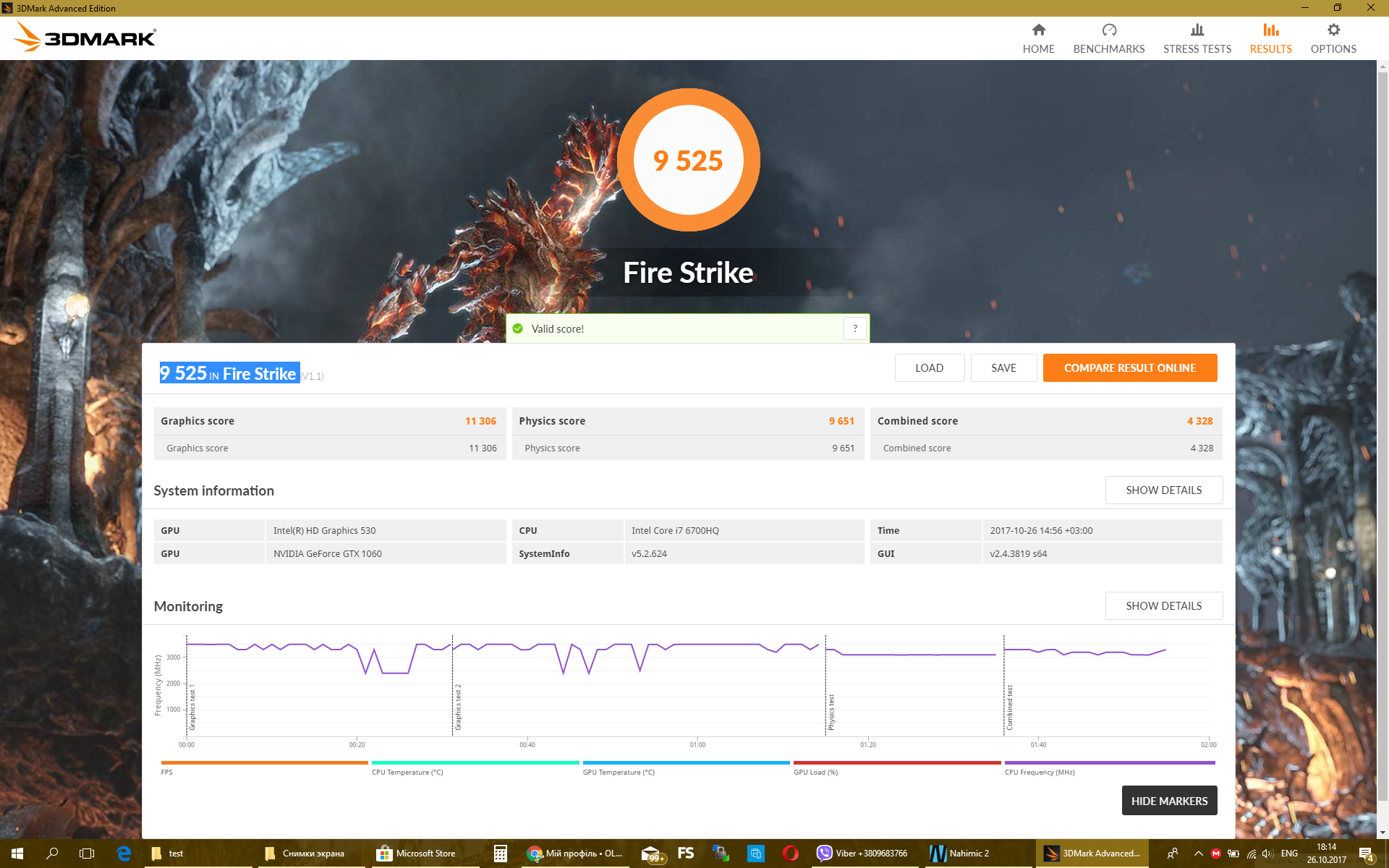Show details for System information
The width and height of the screenshot is (1389, 868).
click(x=1163, y=490)
